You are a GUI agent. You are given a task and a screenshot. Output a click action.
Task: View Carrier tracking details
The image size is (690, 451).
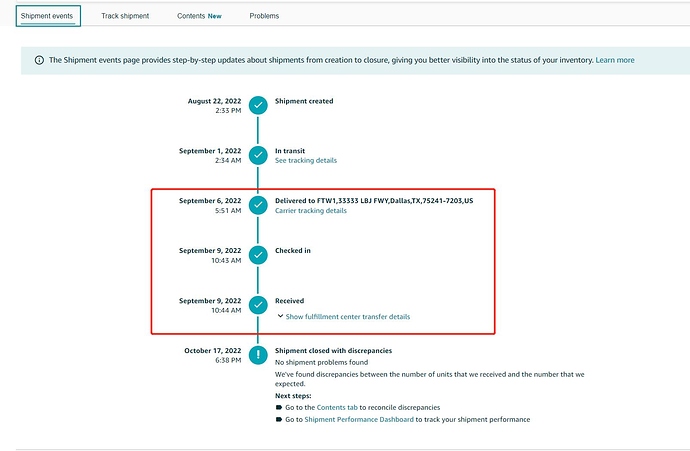pos(311,211)
